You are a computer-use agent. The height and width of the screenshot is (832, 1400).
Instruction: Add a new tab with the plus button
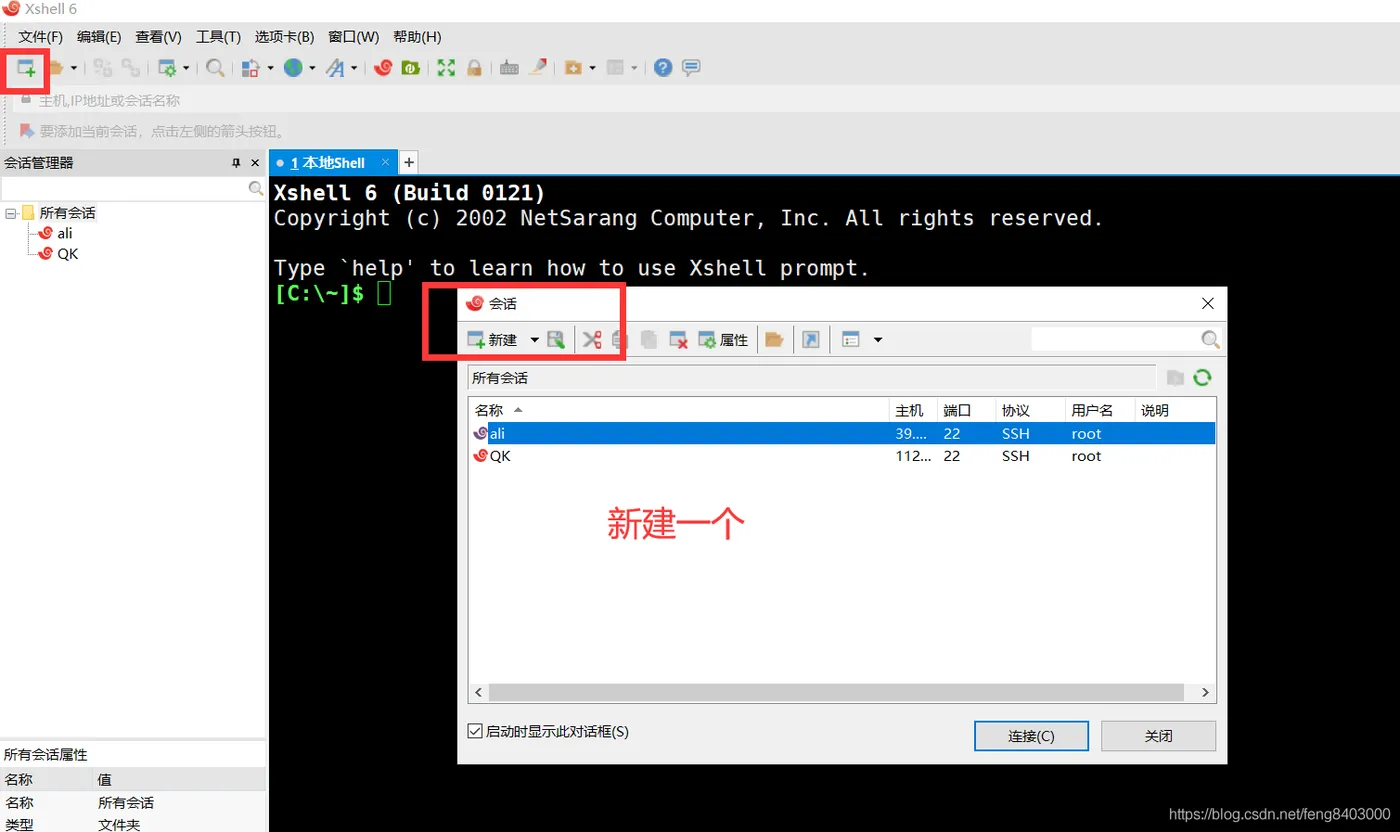pyautogui.click(x=408, y=162)
